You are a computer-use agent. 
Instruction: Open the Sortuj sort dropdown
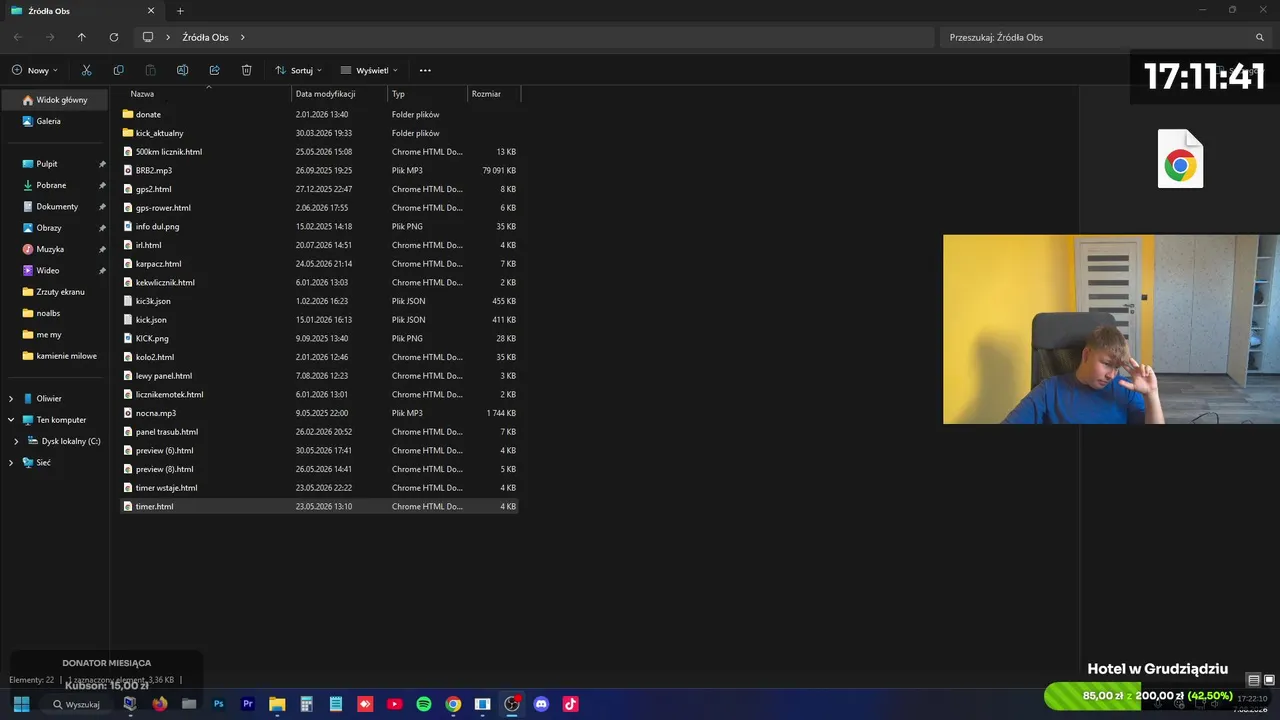point(298,70)
